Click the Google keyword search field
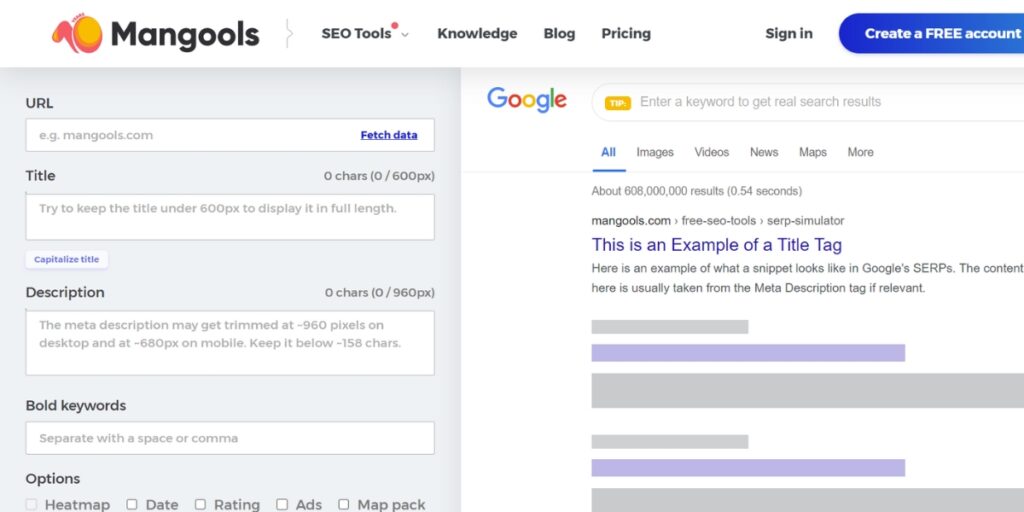This screenshot has height=512, width=1024. point(810,102)
